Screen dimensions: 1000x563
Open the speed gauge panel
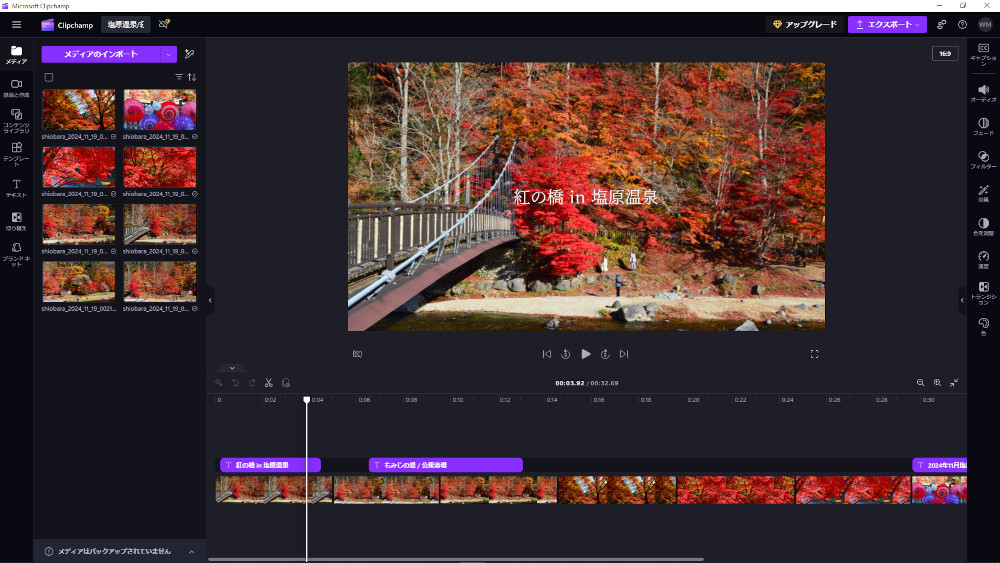point(983,260)
